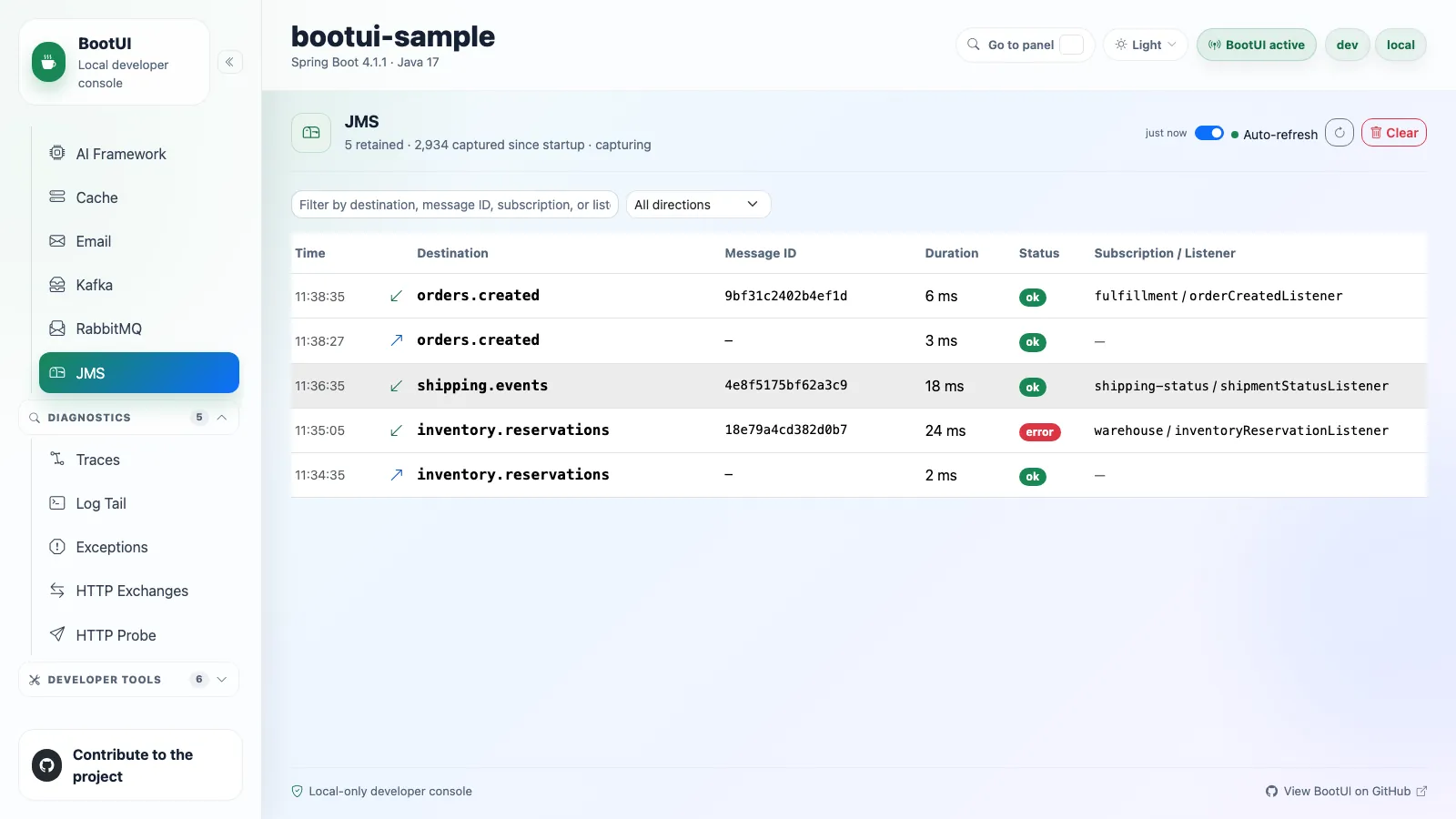1456x819 pixels.
Task: Click the GitHub logo in Contribute card
Action: coord(46,765)
